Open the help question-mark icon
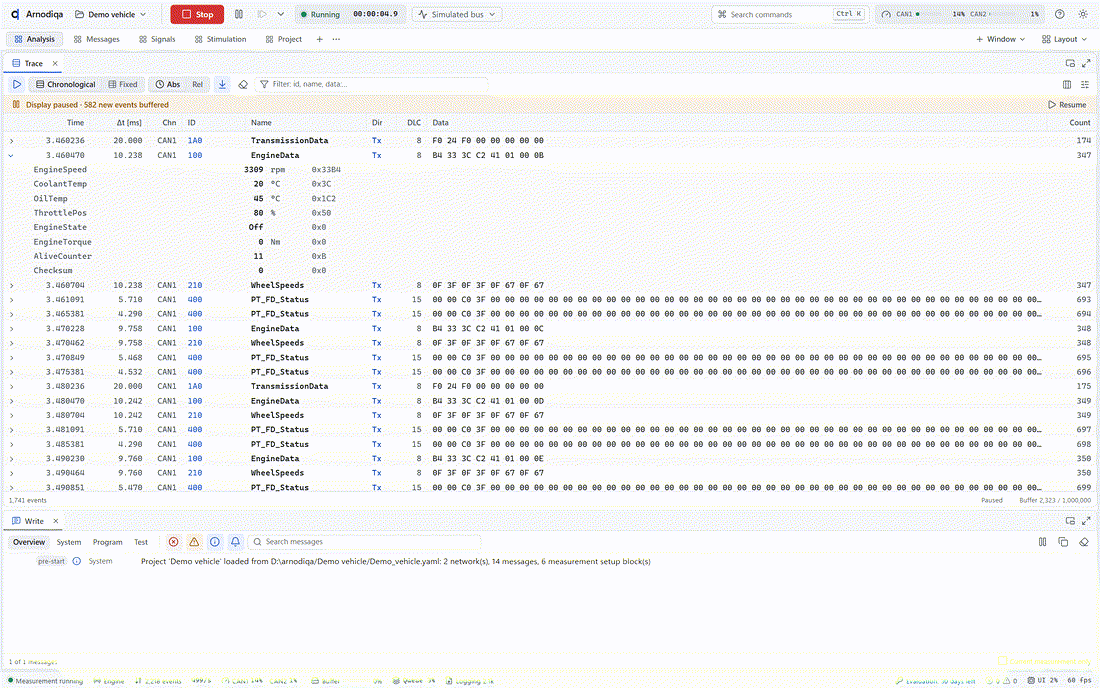 pyautogui.click(x=1060, y=14)
